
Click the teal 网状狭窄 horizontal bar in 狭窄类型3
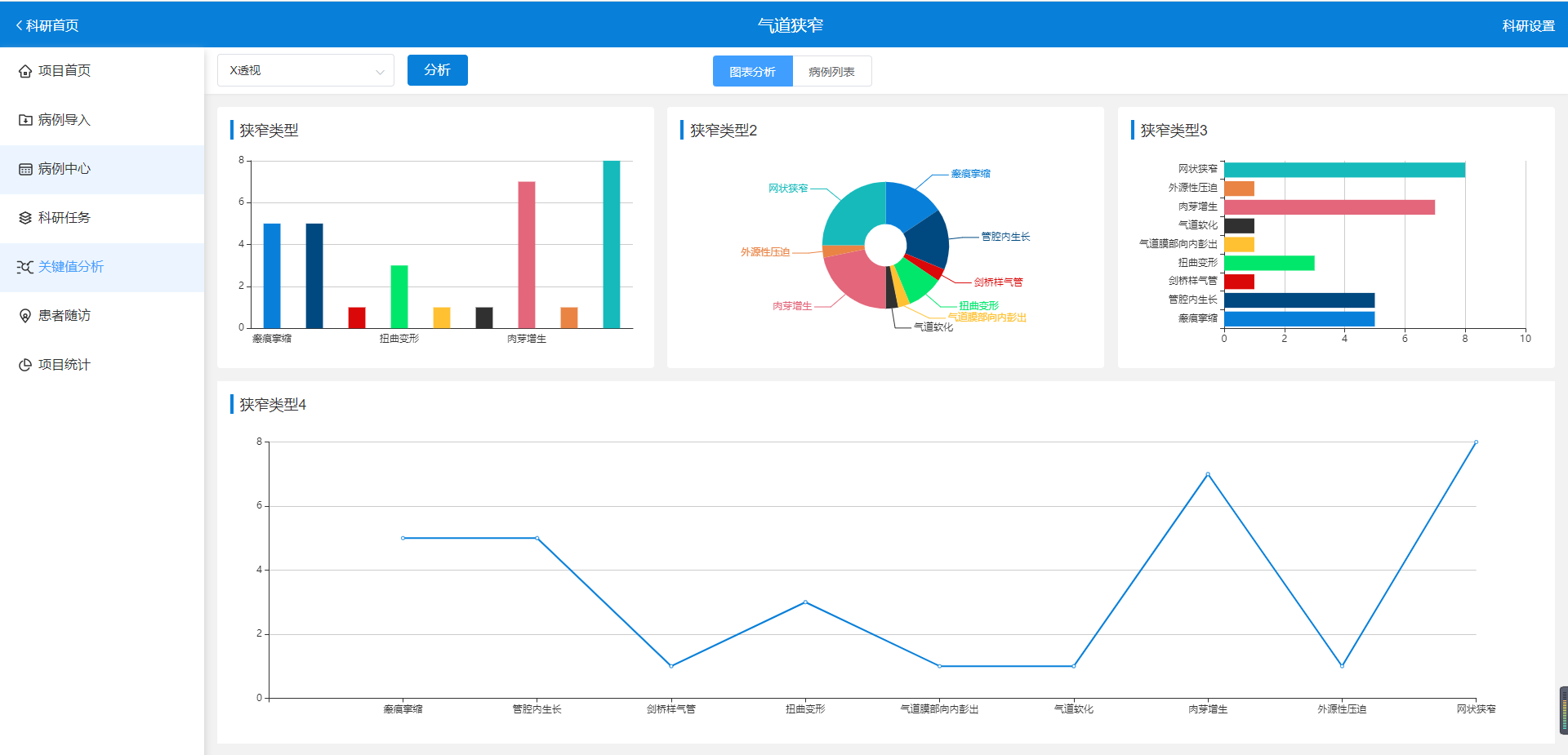click(1343, 170)
